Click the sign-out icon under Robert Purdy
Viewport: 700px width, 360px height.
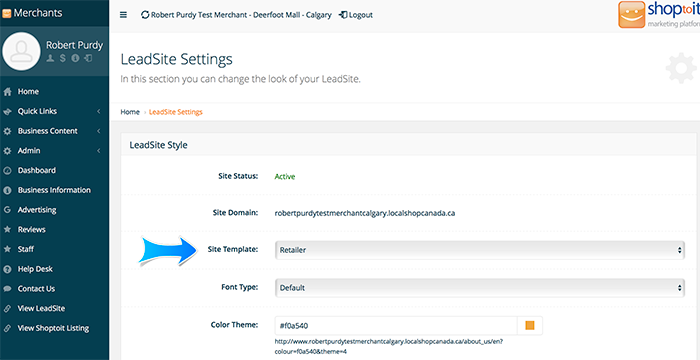pyautogui.click(x=88, y=58)
